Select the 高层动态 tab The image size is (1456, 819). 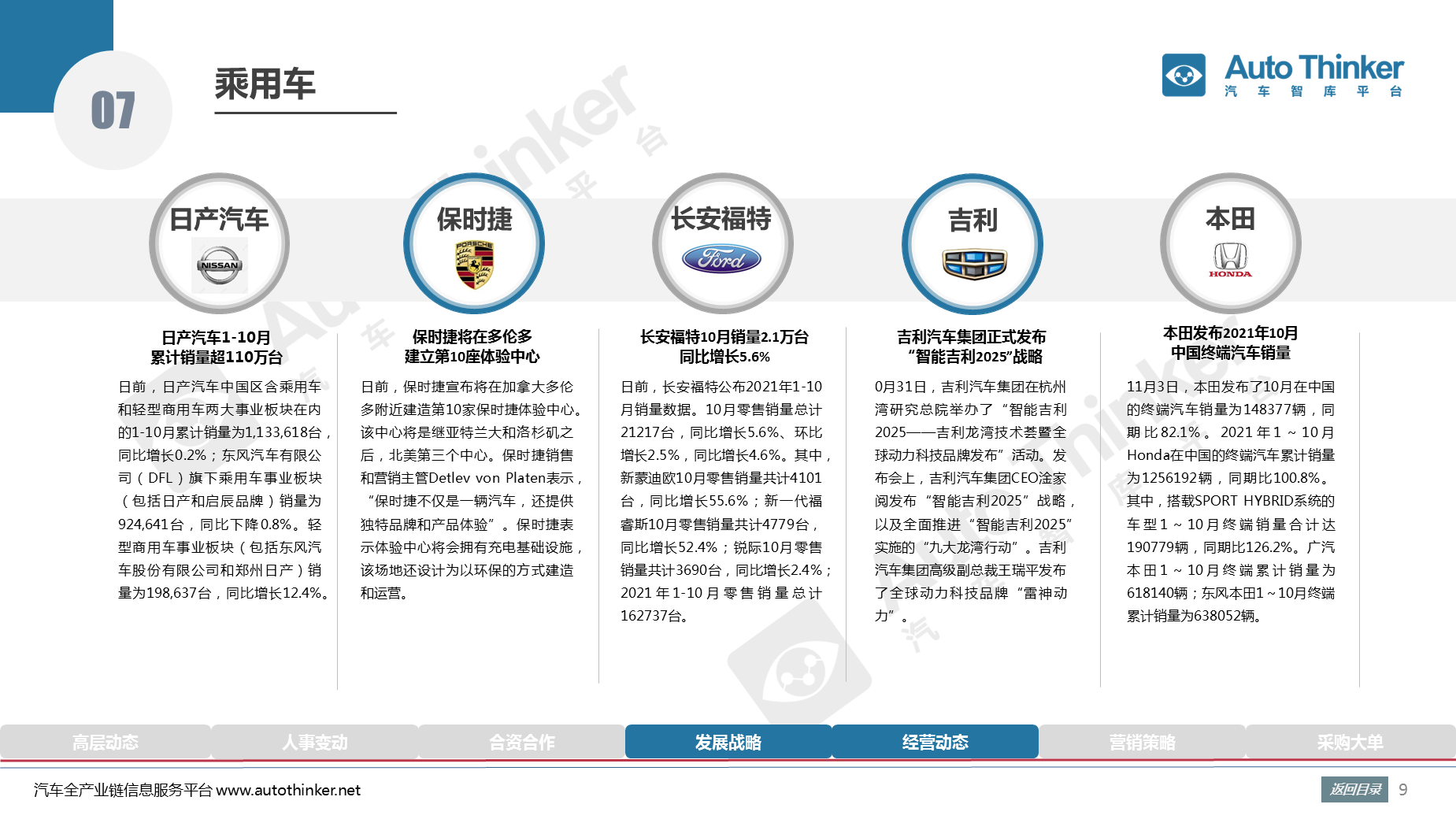105,742
